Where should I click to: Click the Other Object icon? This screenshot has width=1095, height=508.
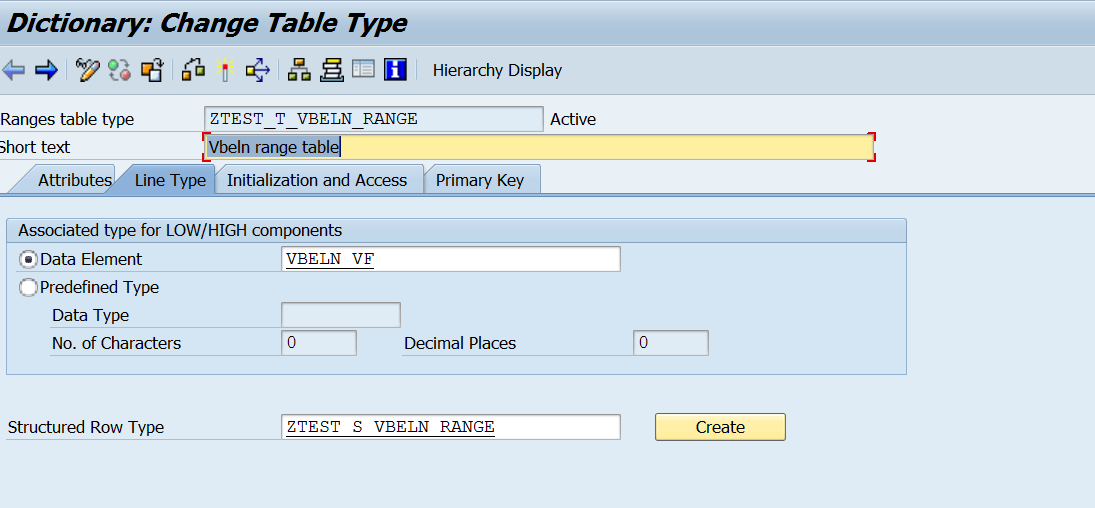point(152,70)
